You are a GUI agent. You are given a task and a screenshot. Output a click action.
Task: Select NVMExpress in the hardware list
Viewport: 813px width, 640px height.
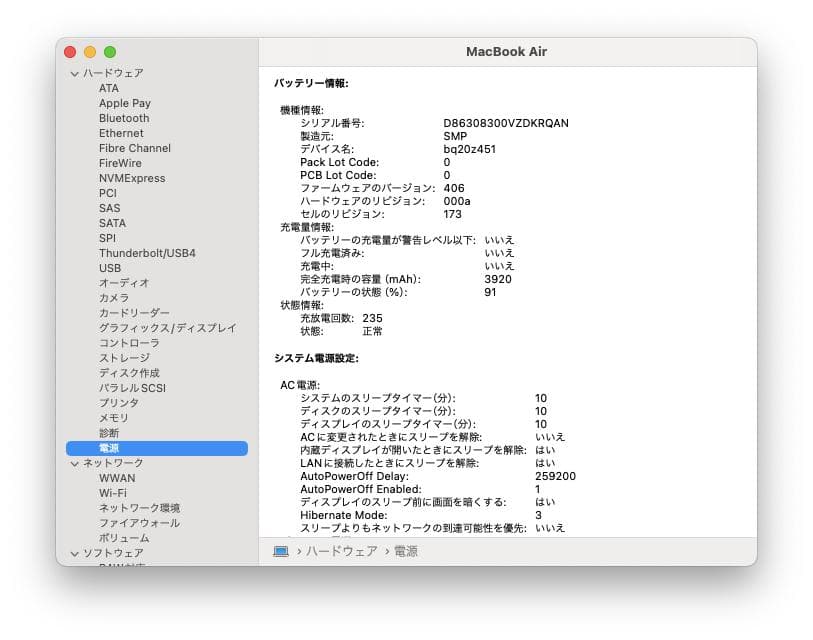point(131,178)
